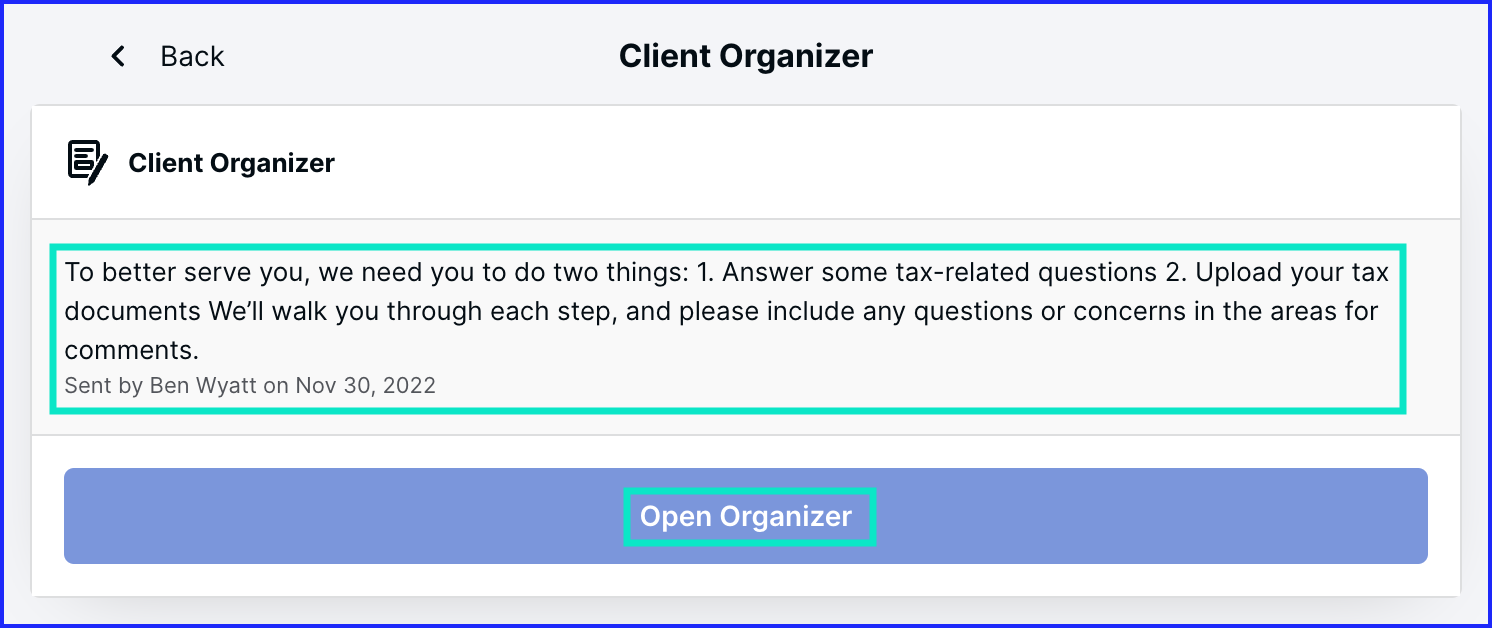
Task: Click the sent date "Nov 30, 2022"
Action: click(365, 385)
